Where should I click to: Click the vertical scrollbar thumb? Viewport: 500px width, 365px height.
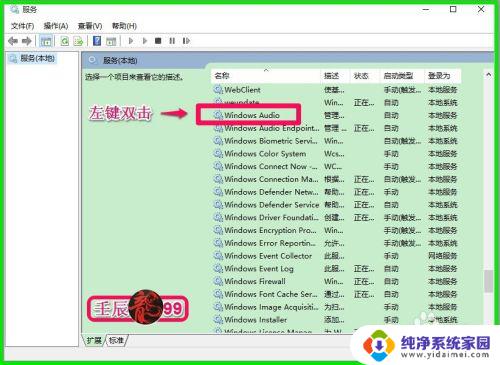point(488,281)
